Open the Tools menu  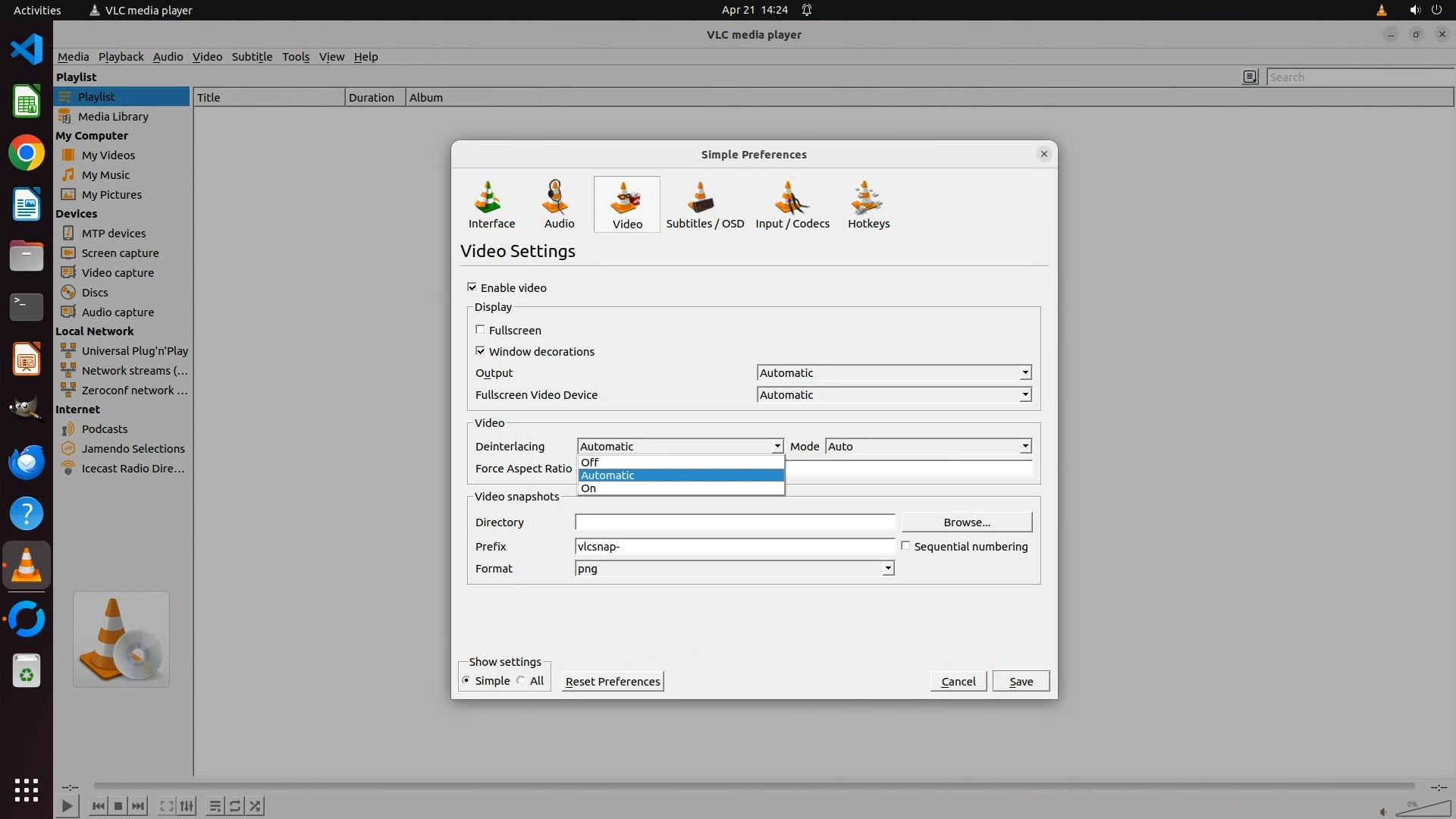pyautogui.click(x=295, y=57)
